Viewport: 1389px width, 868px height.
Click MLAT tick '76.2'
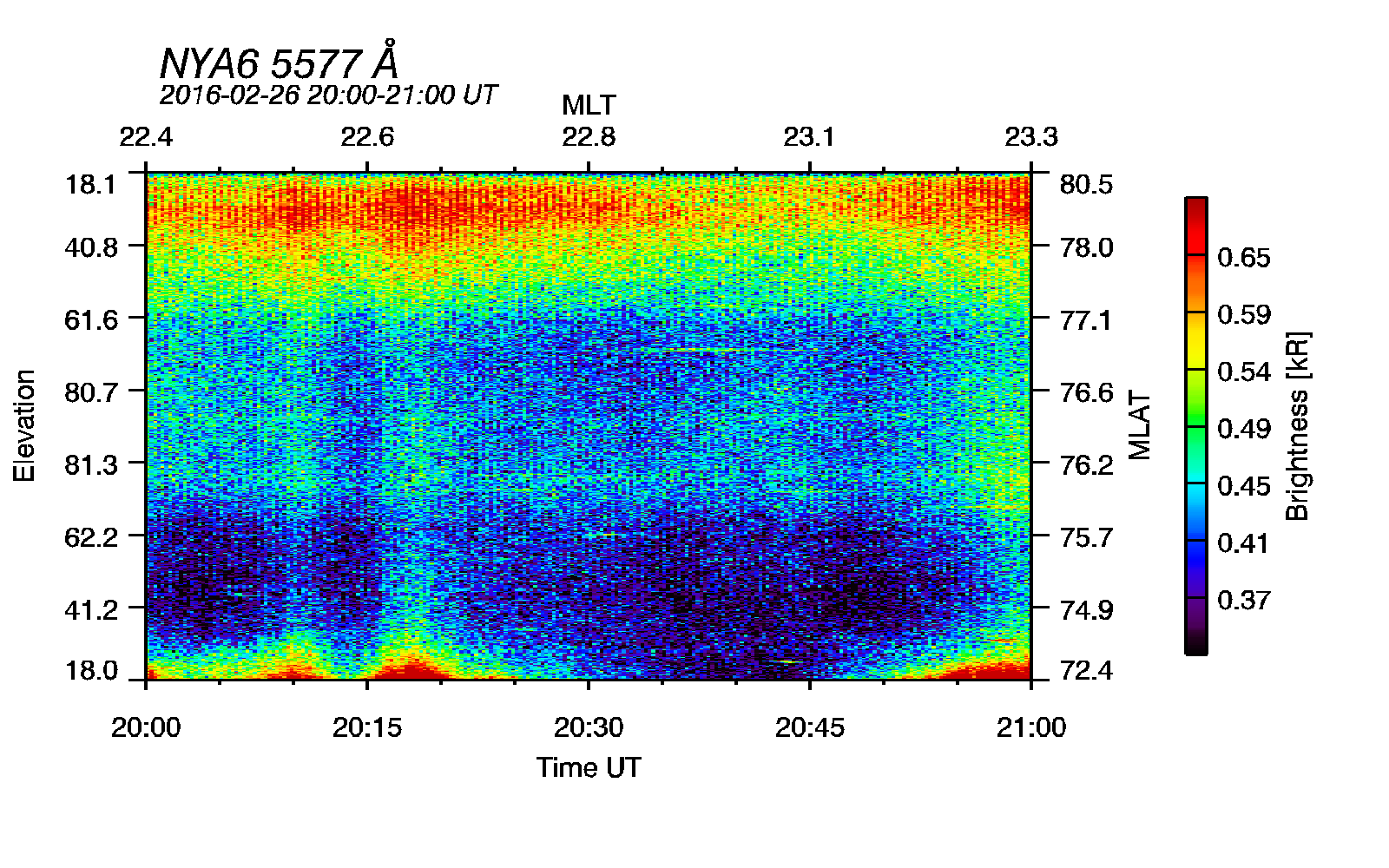click(x=1086, y=465)
